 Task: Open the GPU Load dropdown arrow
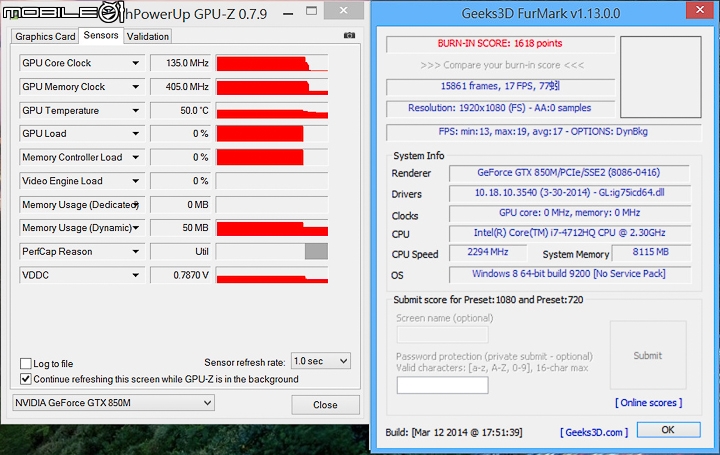pos(135,134)
